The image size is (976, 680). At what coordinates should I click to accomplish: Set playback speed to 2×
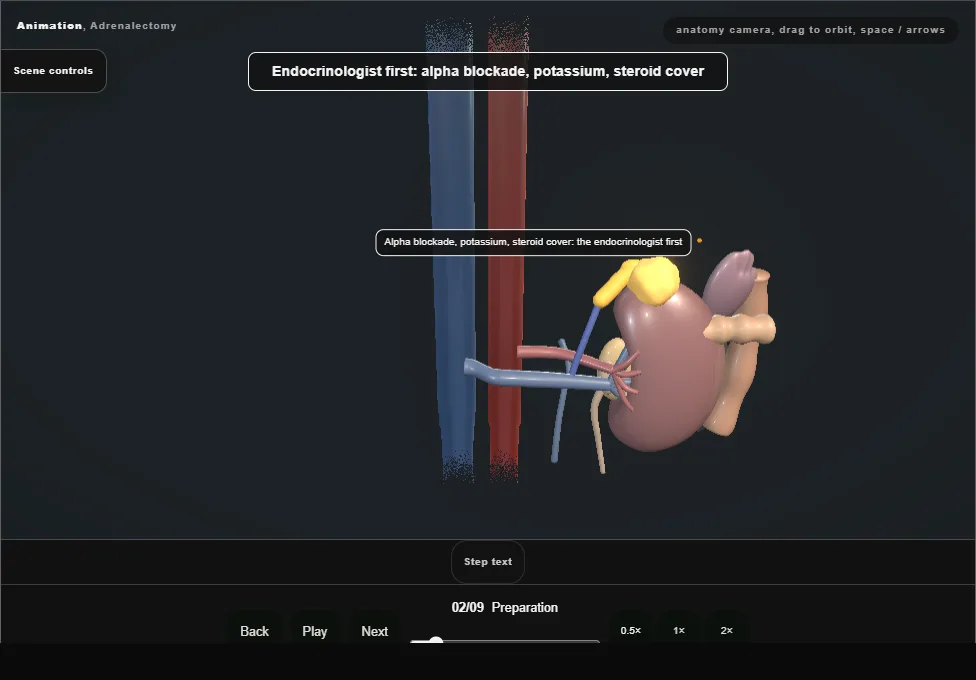click(726, 630)
